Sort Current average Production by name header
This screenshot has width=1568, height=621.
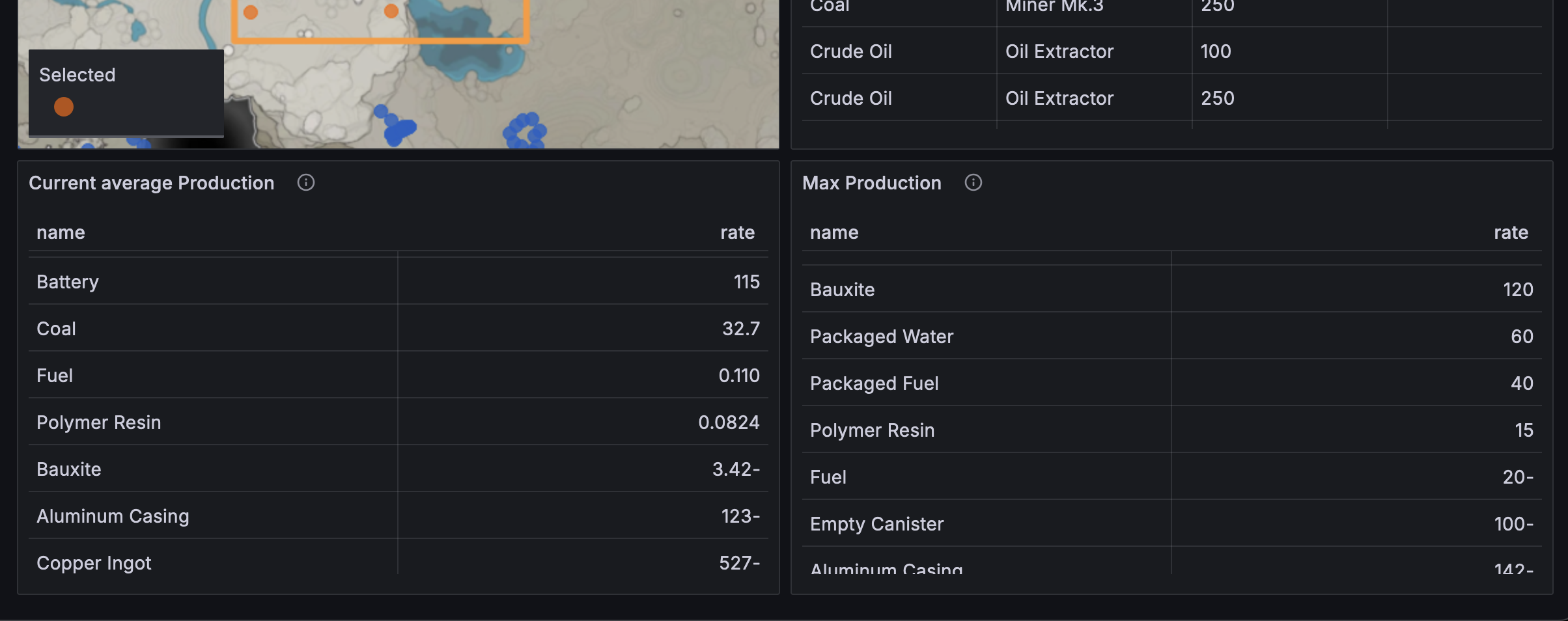coord(61,232)
